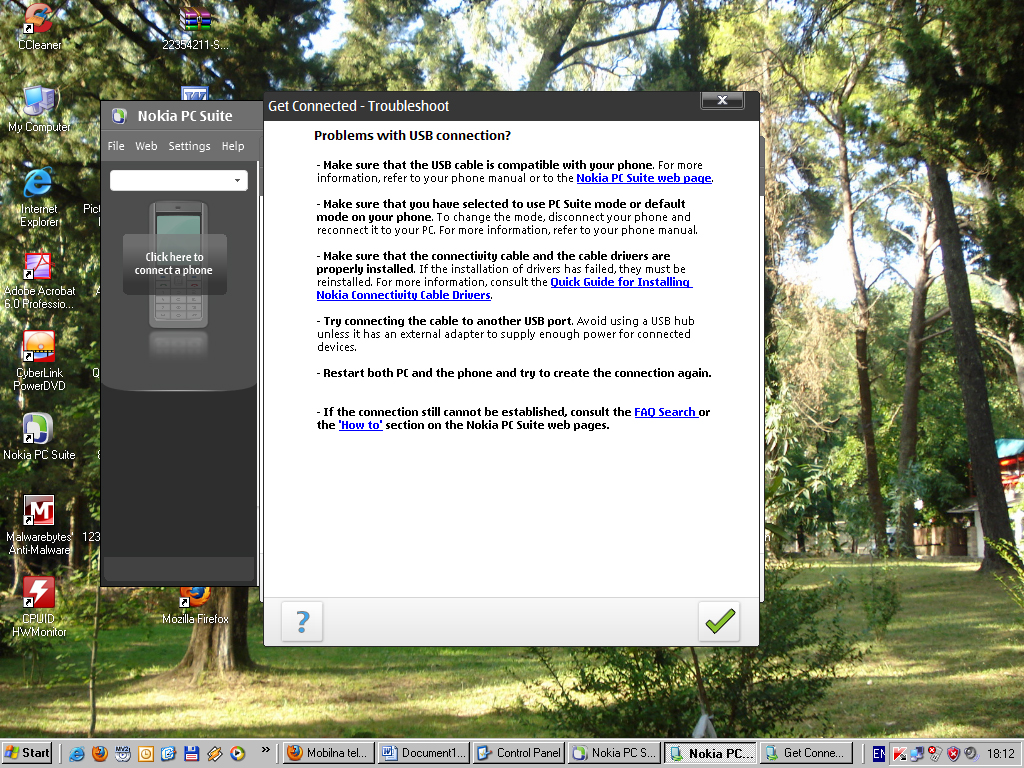The width and height of the screenshot is (1024, 768).
Task: Open the Settings menu in Nokia PC Suite
Action: point(189,146)
